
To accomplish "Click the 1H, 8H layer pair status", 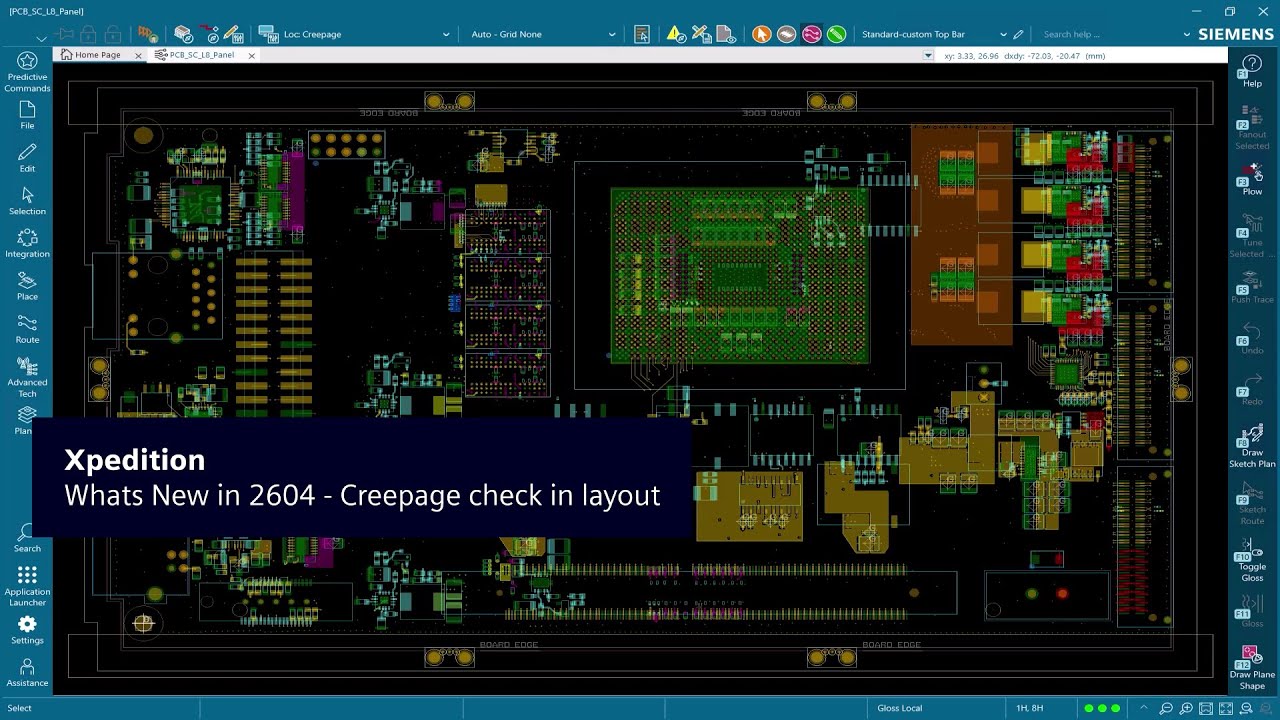I will click(1030, 708).
